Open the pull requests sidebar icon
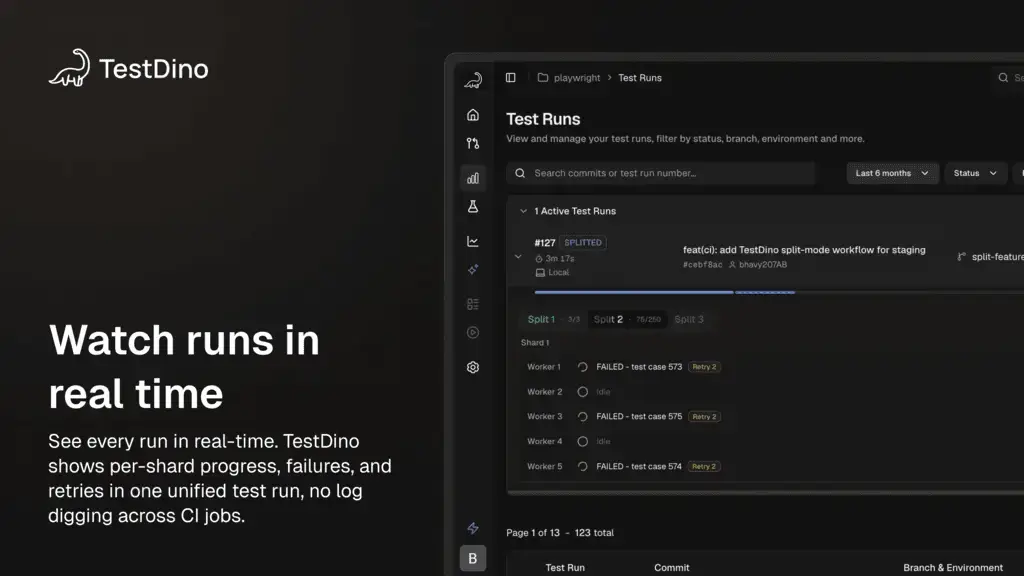Image resolution: width=1024 pixels, height=576 pixels. point(473,144)
